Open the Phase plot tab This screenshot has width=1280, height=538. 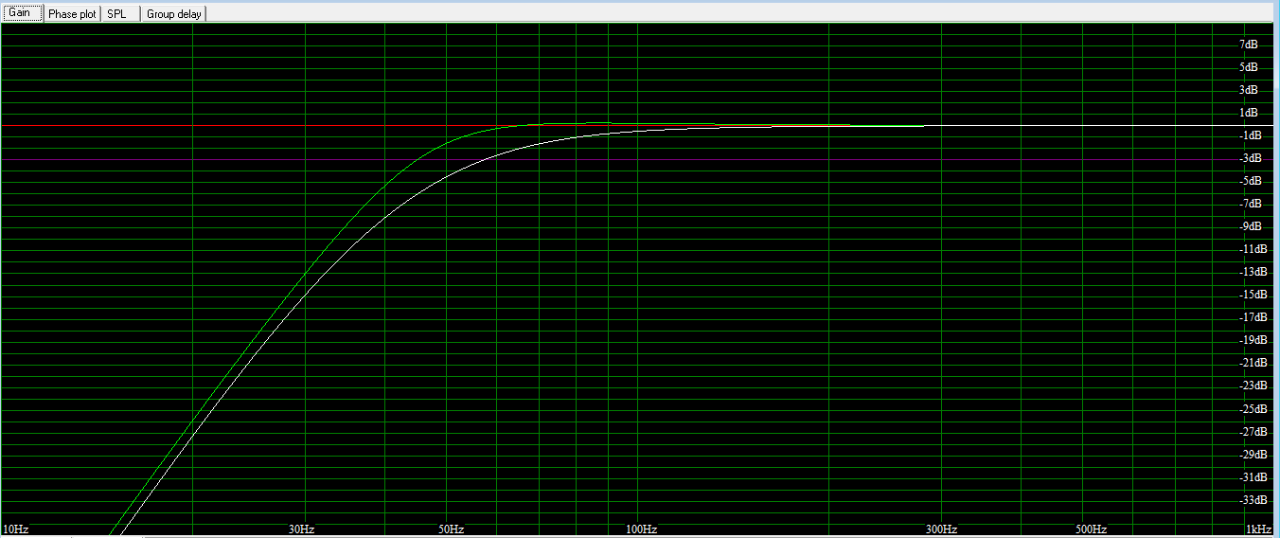(x=72, y=14)
